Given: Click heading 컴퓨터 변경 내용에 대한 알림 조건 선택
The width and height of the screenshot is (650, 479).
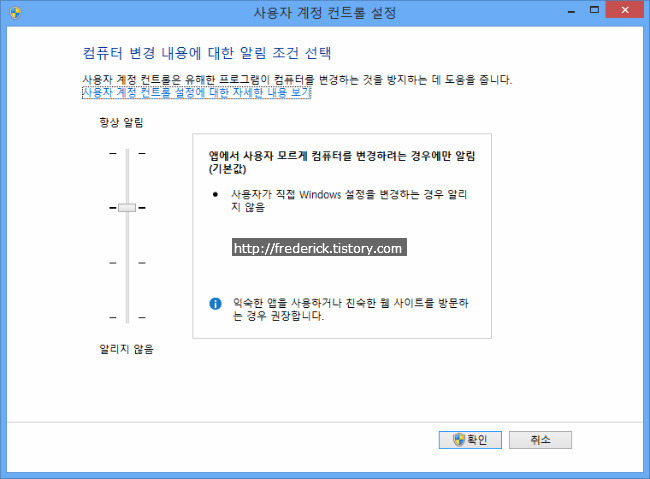Looking at the screenshot, I should pyautogui.click(x=207, y=53).
